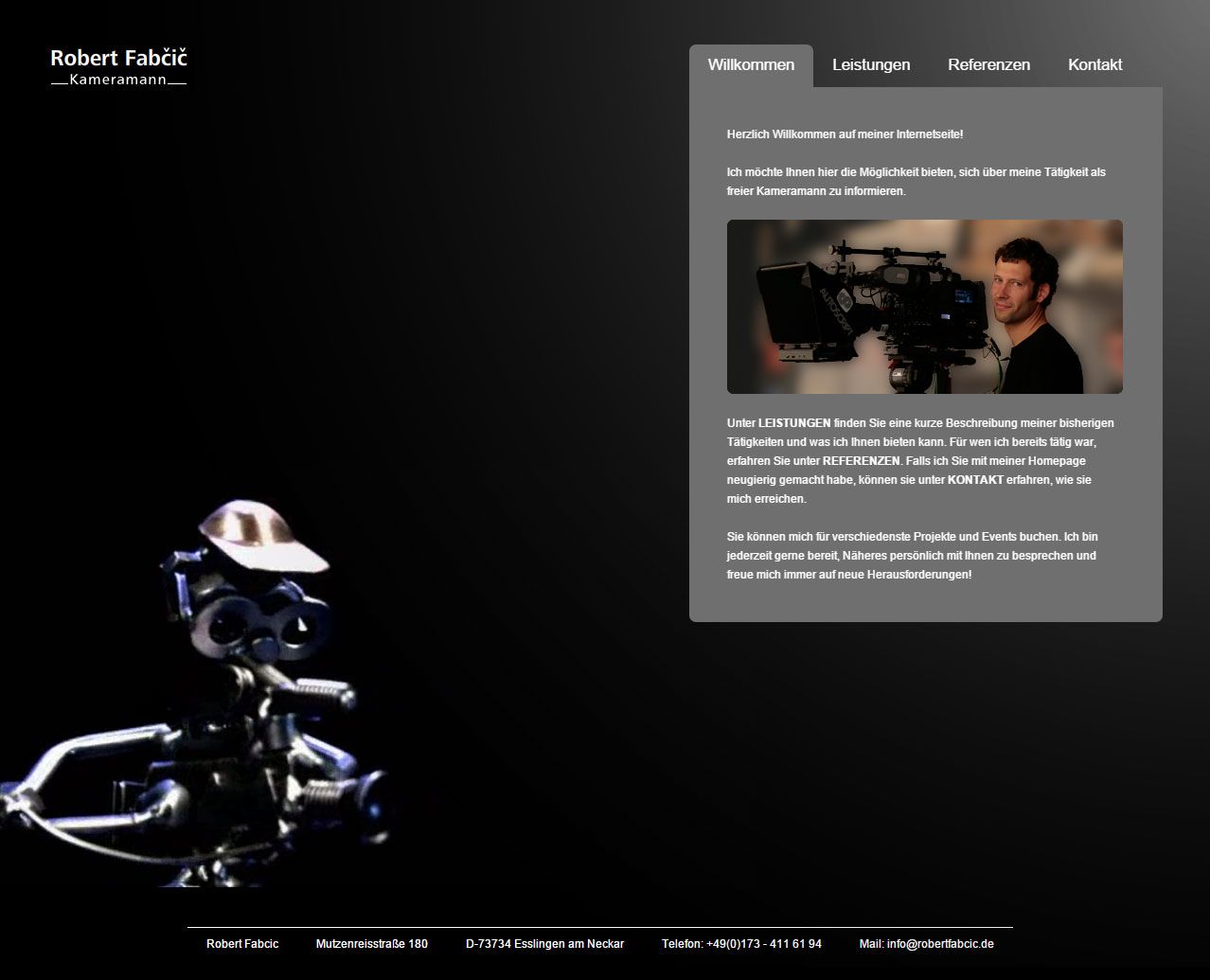Go to the Kontakt tab
1210x980 pixels.
1094,65
